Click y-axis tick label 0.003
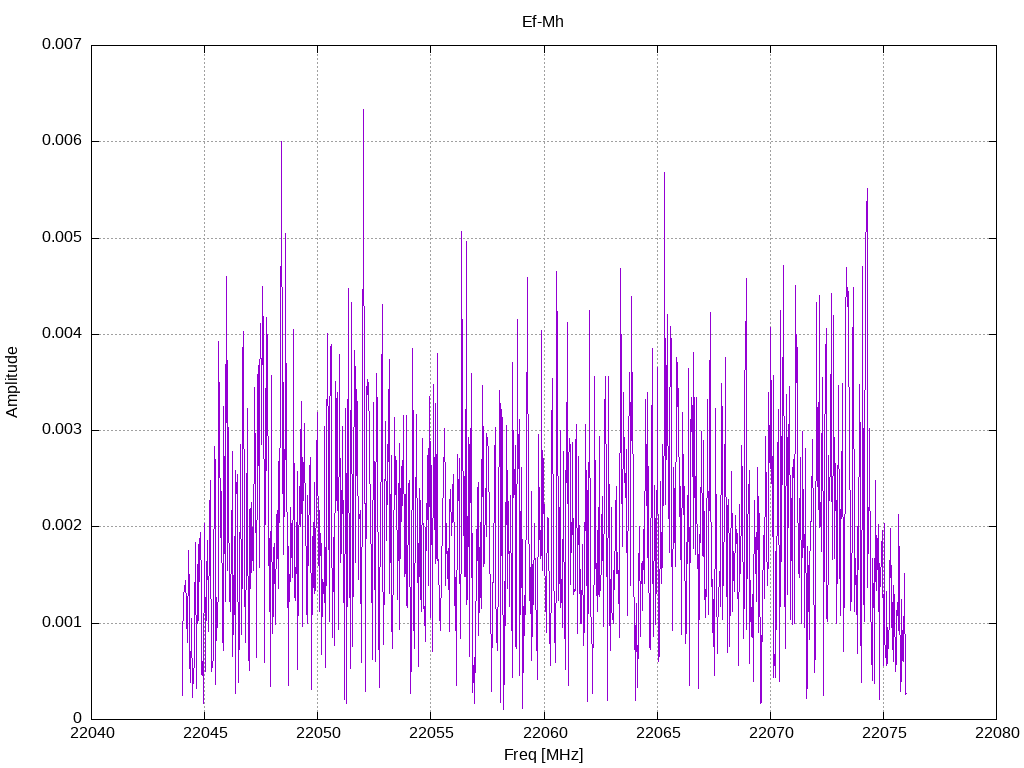1024x768 pixels. pos(62,430)
